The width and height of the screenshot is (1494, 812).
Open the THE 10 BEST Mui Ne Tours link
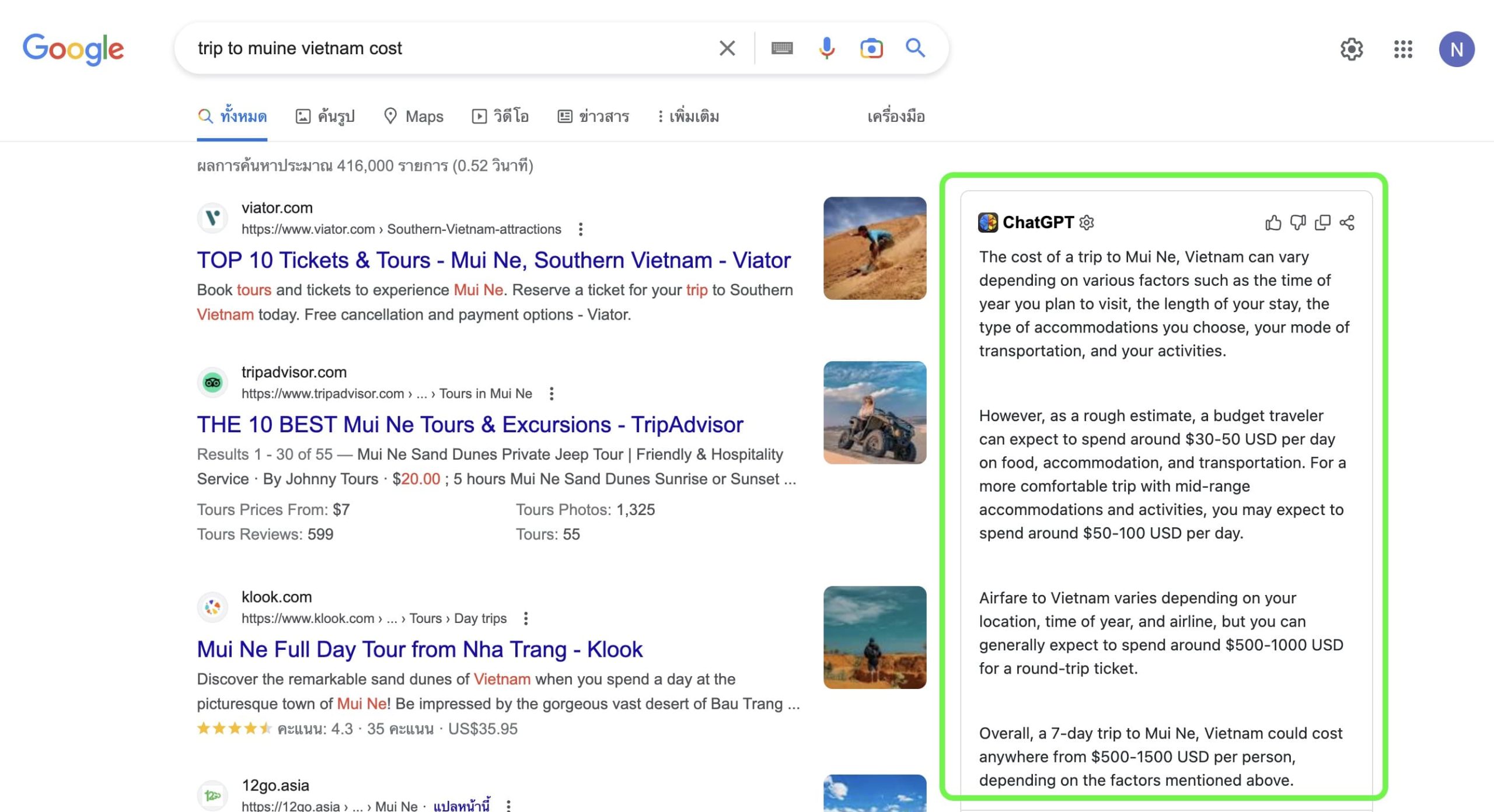(469, 424)
